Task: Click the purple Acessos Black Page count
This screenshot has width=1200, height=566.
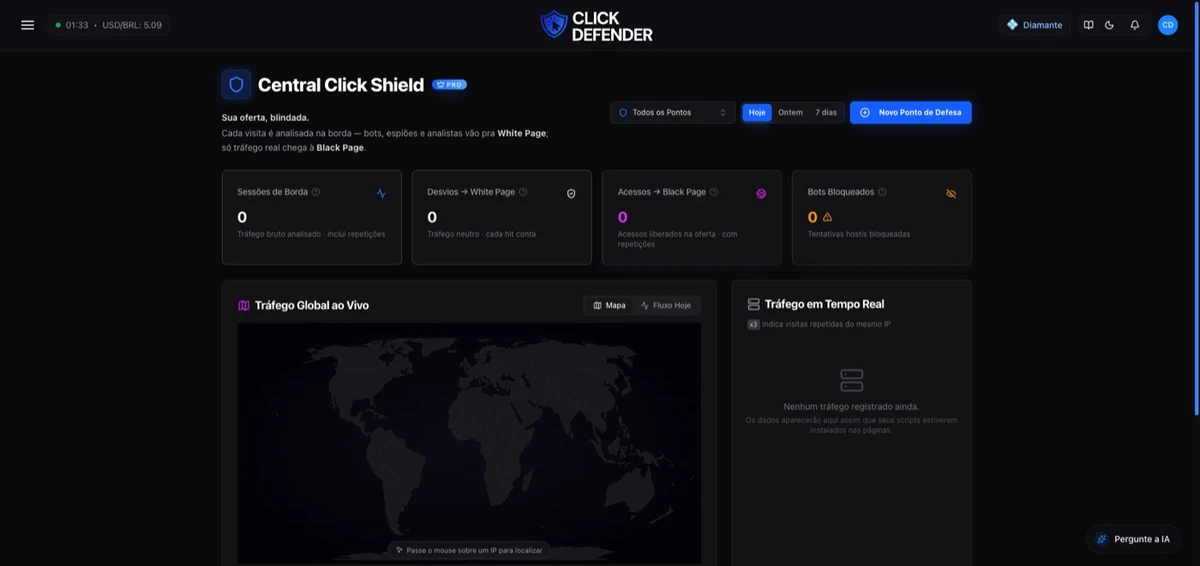Action: 623,217
